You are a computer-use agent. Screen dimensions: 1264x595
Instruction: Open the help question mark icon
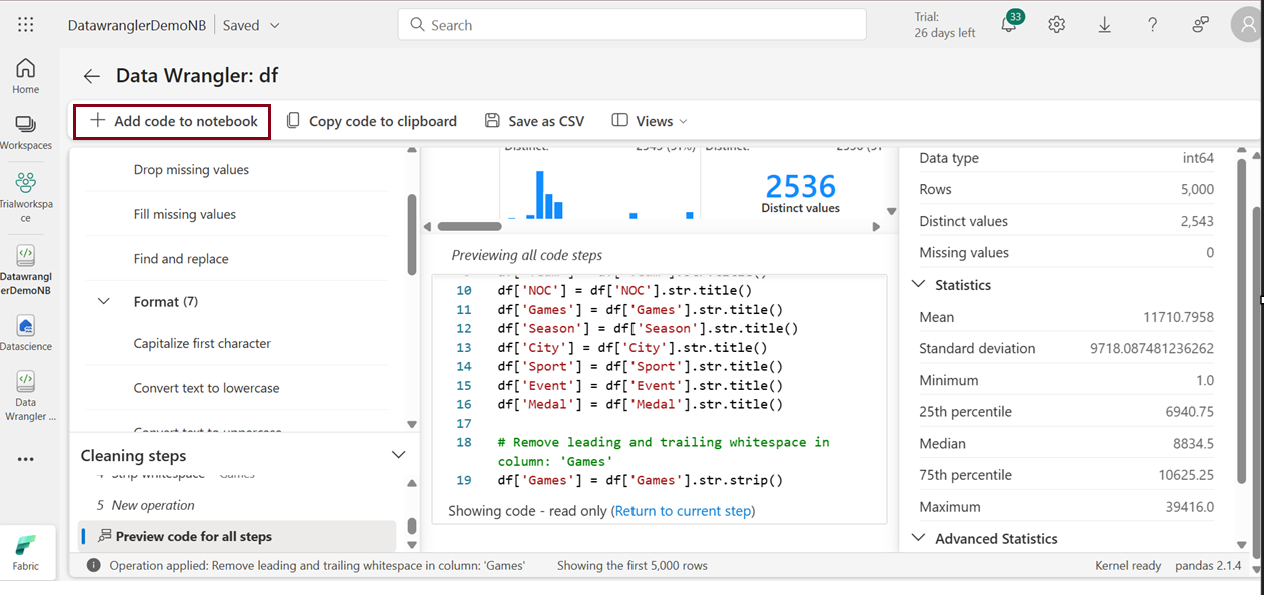[1153, 25]
